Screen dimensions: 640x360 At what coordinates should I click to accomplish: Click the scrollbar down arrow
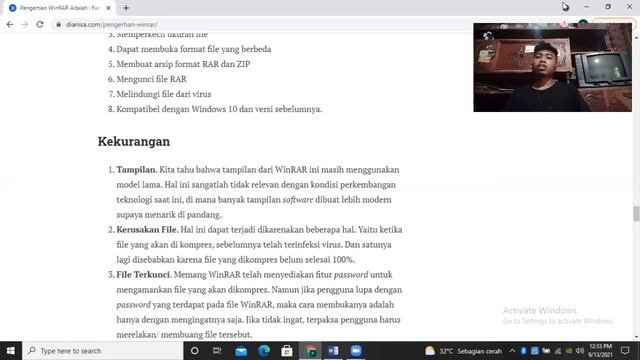[x=636, y=337]
